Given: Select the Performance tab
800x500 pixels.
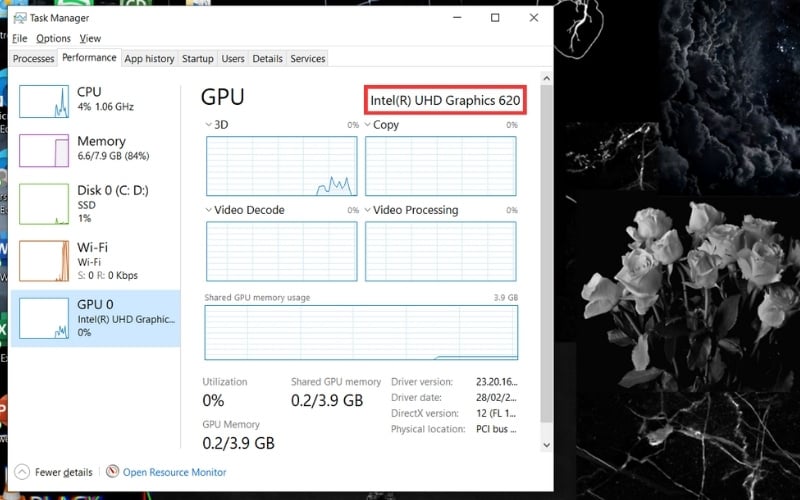Looking at the screenshot, I should click(x=89, y=58).
